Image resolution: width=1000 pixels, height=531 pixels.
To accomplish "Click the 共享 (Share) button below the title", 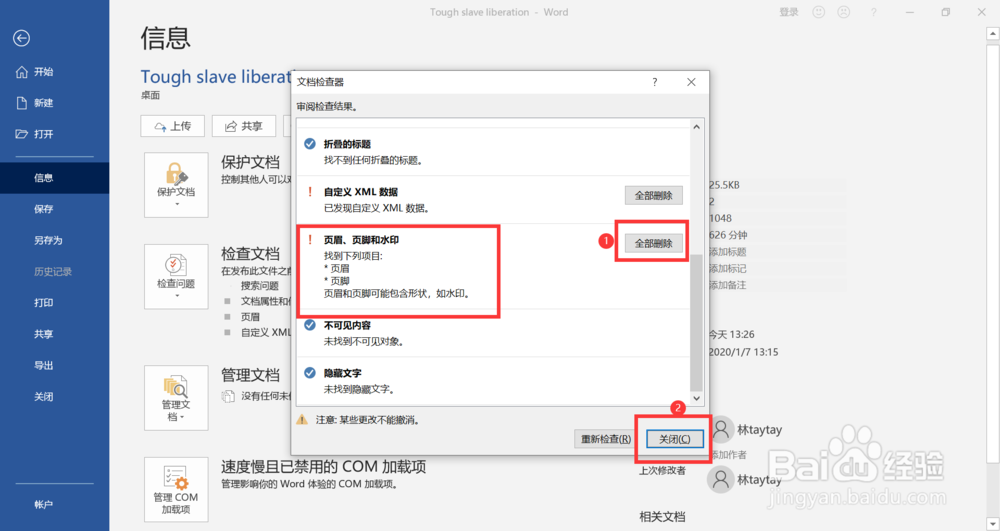I will (244, 126).
